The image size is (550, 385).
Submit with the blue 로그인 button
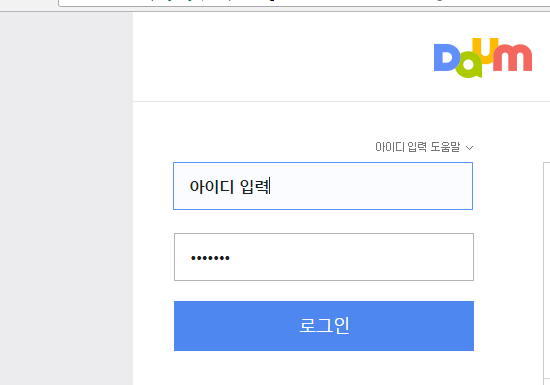pyautogui.click(x=324, y=326)
